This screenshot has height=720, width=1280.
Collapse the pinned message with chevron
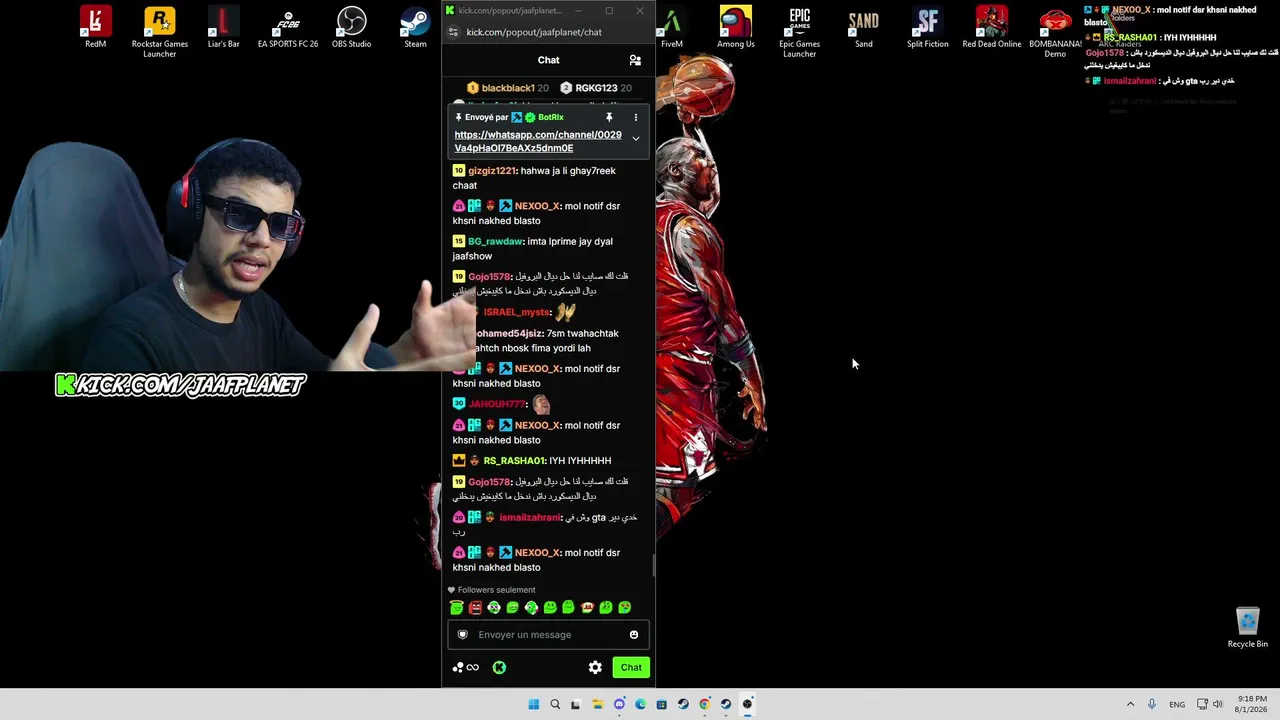tap(635, 138)
